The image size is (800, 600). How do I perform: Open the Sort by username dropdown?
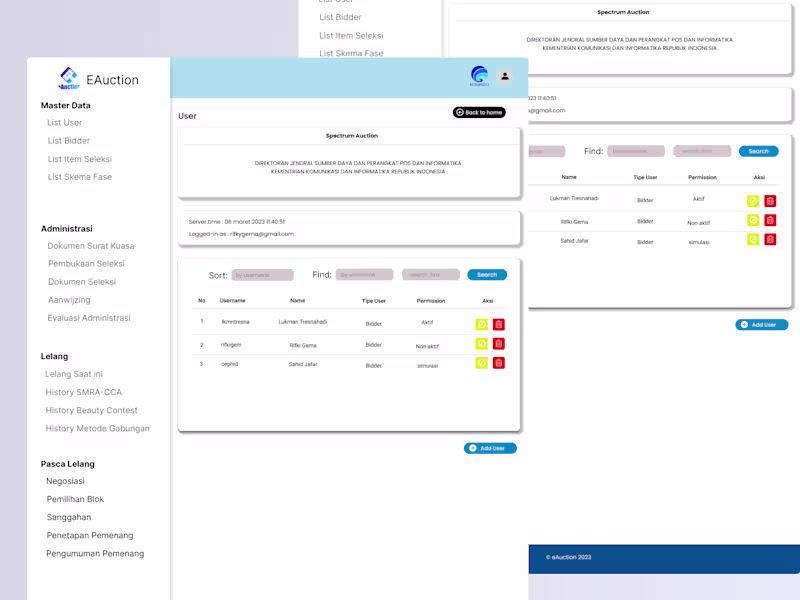262,274
